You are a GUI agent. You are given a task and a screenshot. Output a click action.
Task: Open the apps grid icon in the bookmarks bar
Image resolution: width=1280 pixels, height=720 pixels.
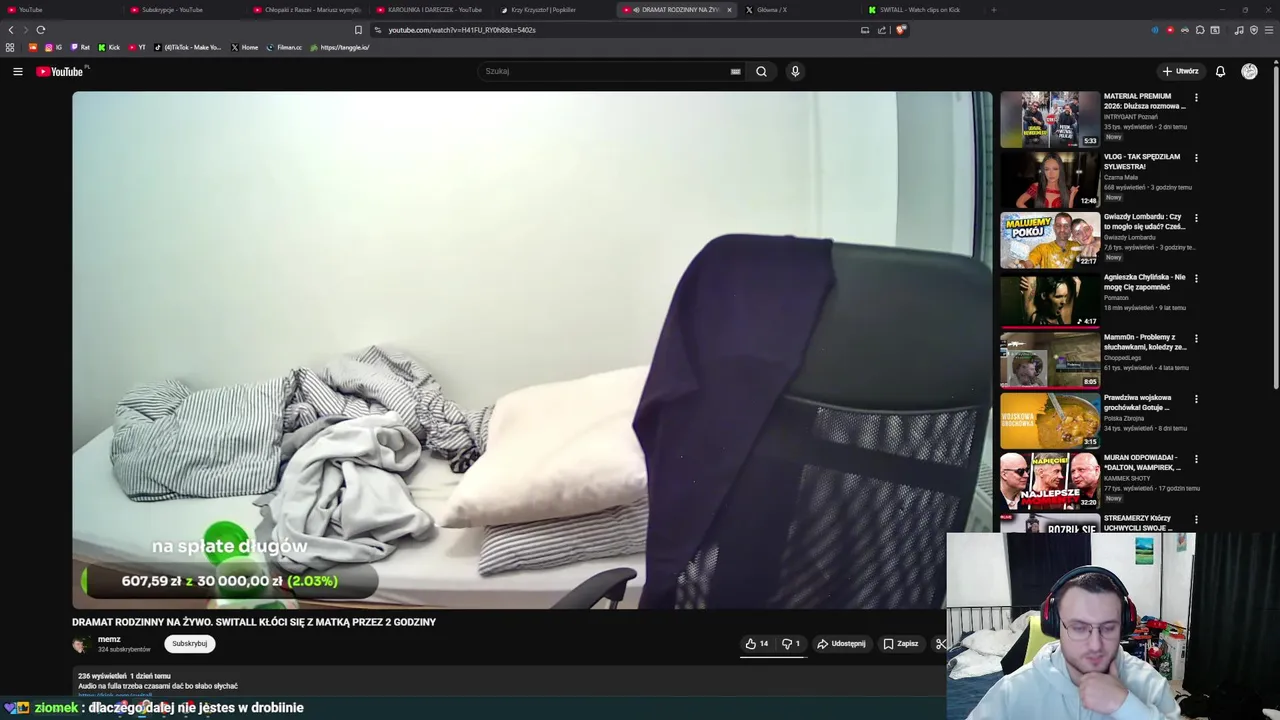pyautogui.click(x=10, y=47)
